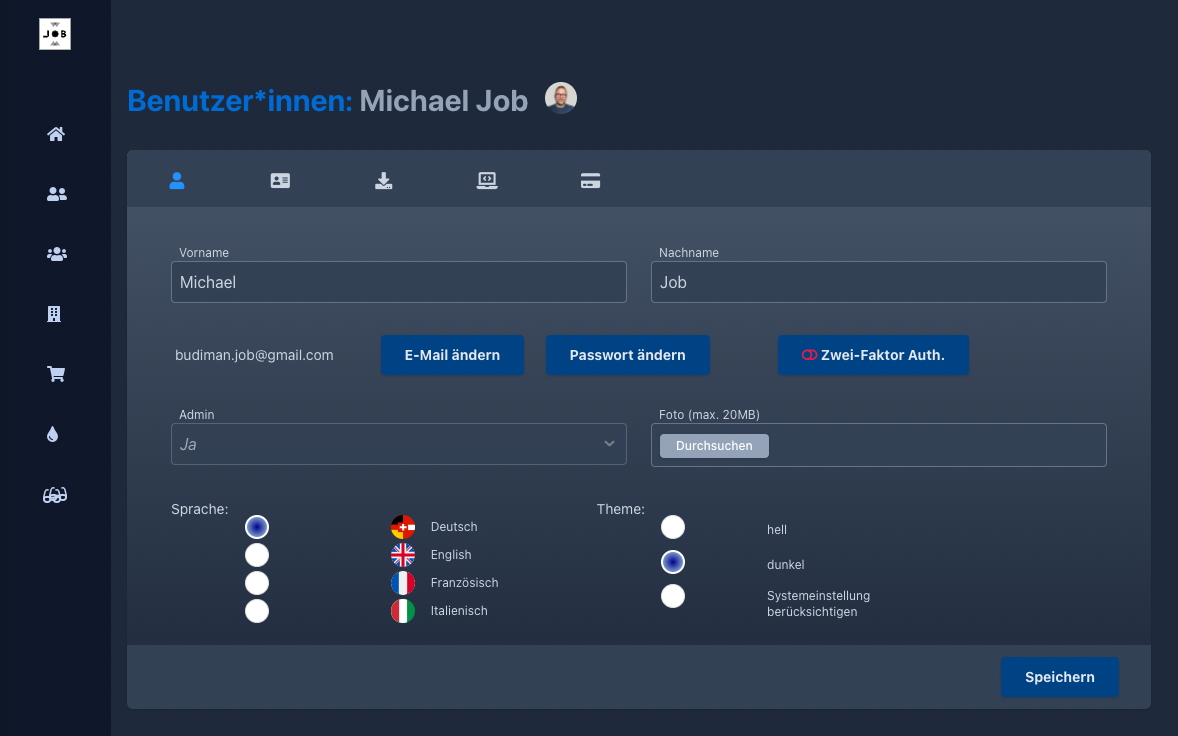Click the JOB logo in sidebar

(x=55, y=34)
